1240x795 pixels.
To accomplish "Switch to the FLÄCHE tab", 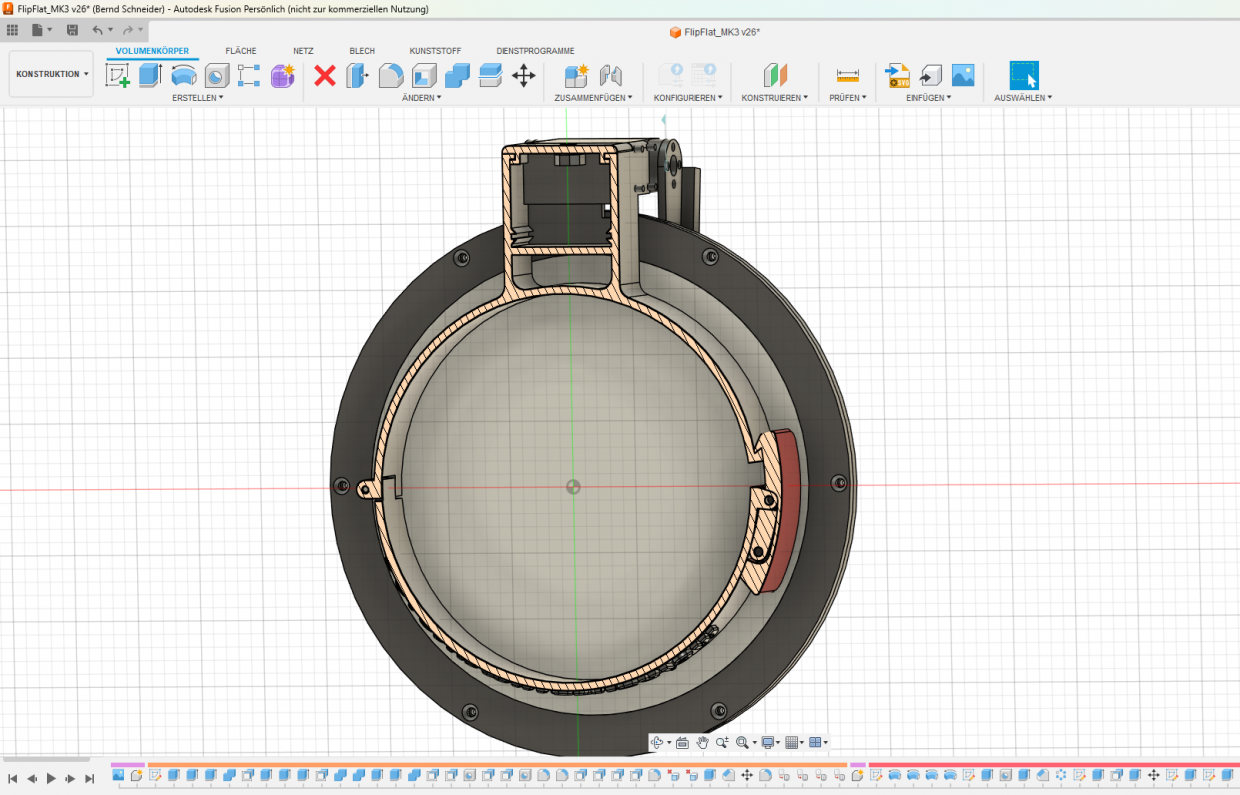I will click(x=241, y=50).
